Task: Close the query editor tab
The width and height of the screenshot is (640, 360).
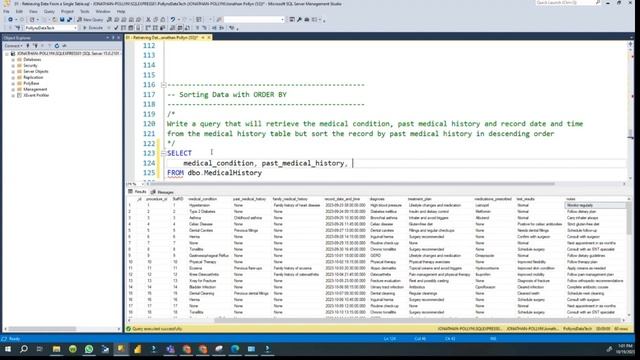Action: tap(209, 37)
